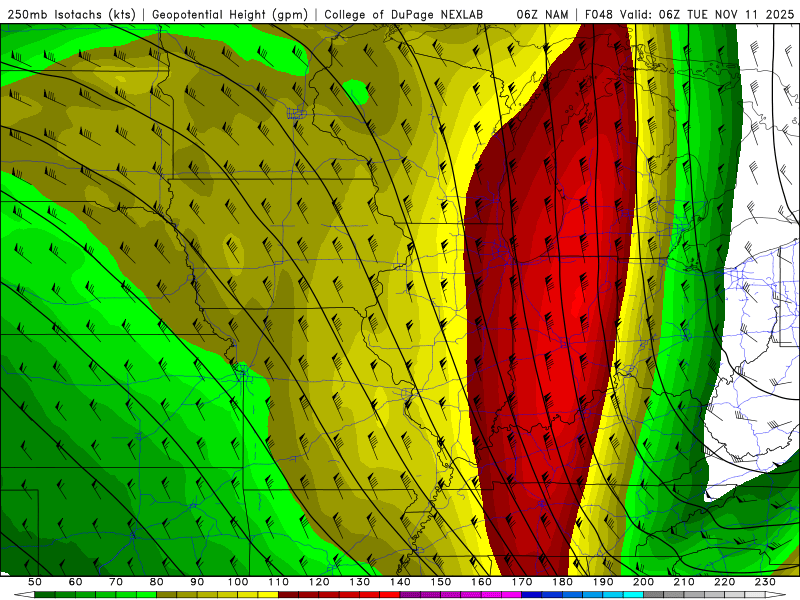This screenshot has height=600, width=800.
Task: Select the 80 label on the color scale
Action: [157, 582]
